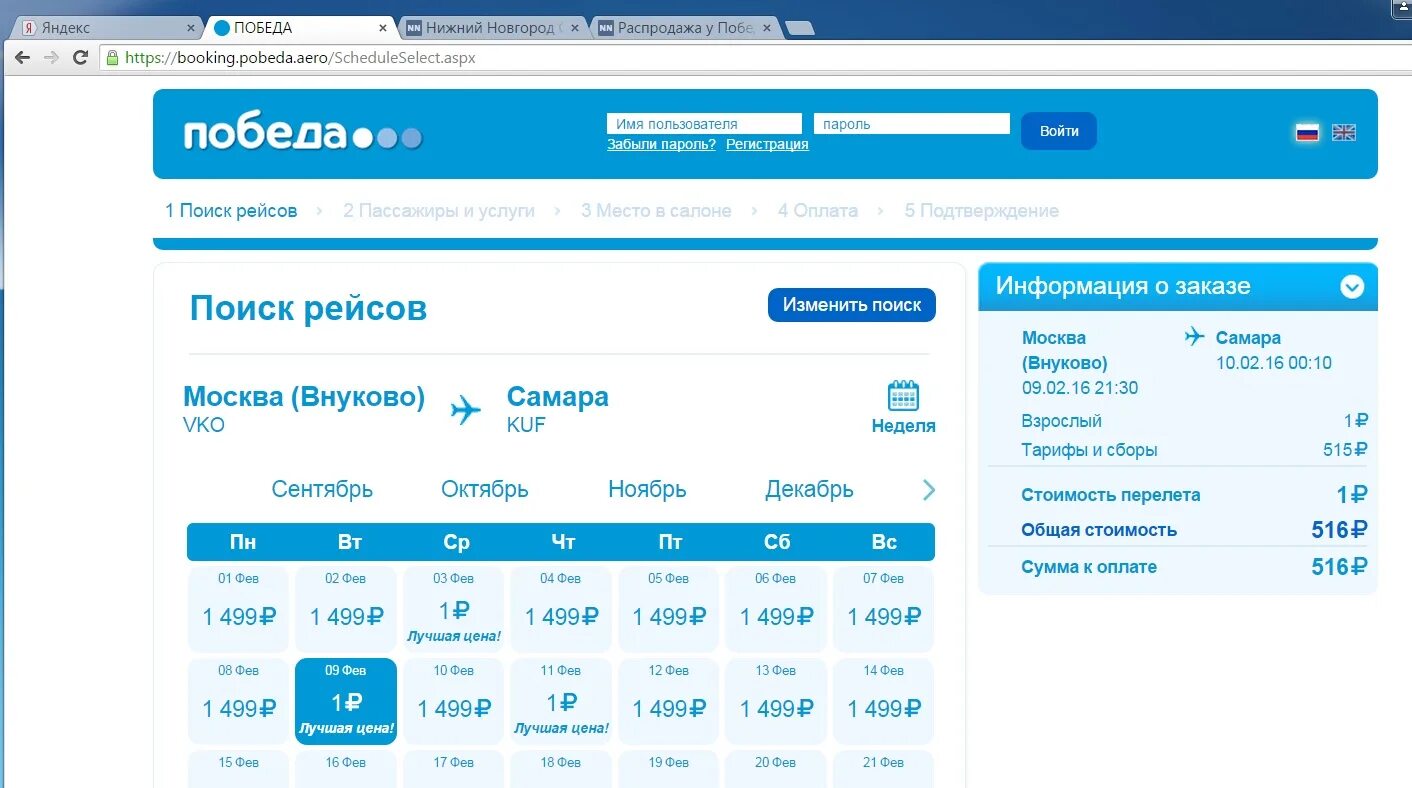Select 11 Фев best price 1₽
The image size is (1412, 788).
(x=561, y=701)
